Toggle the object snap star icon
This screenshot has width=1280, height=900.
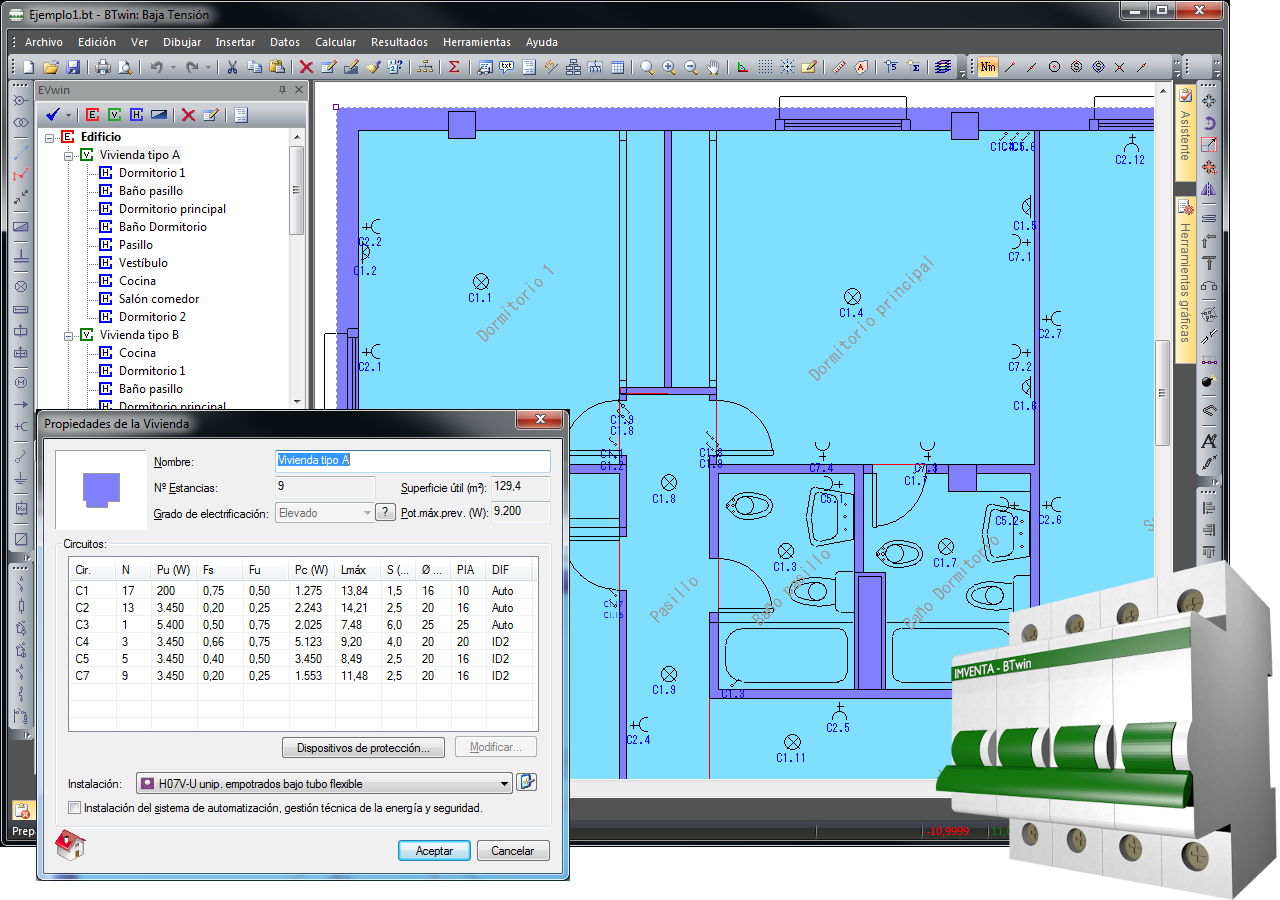click(x=787, y=67)
